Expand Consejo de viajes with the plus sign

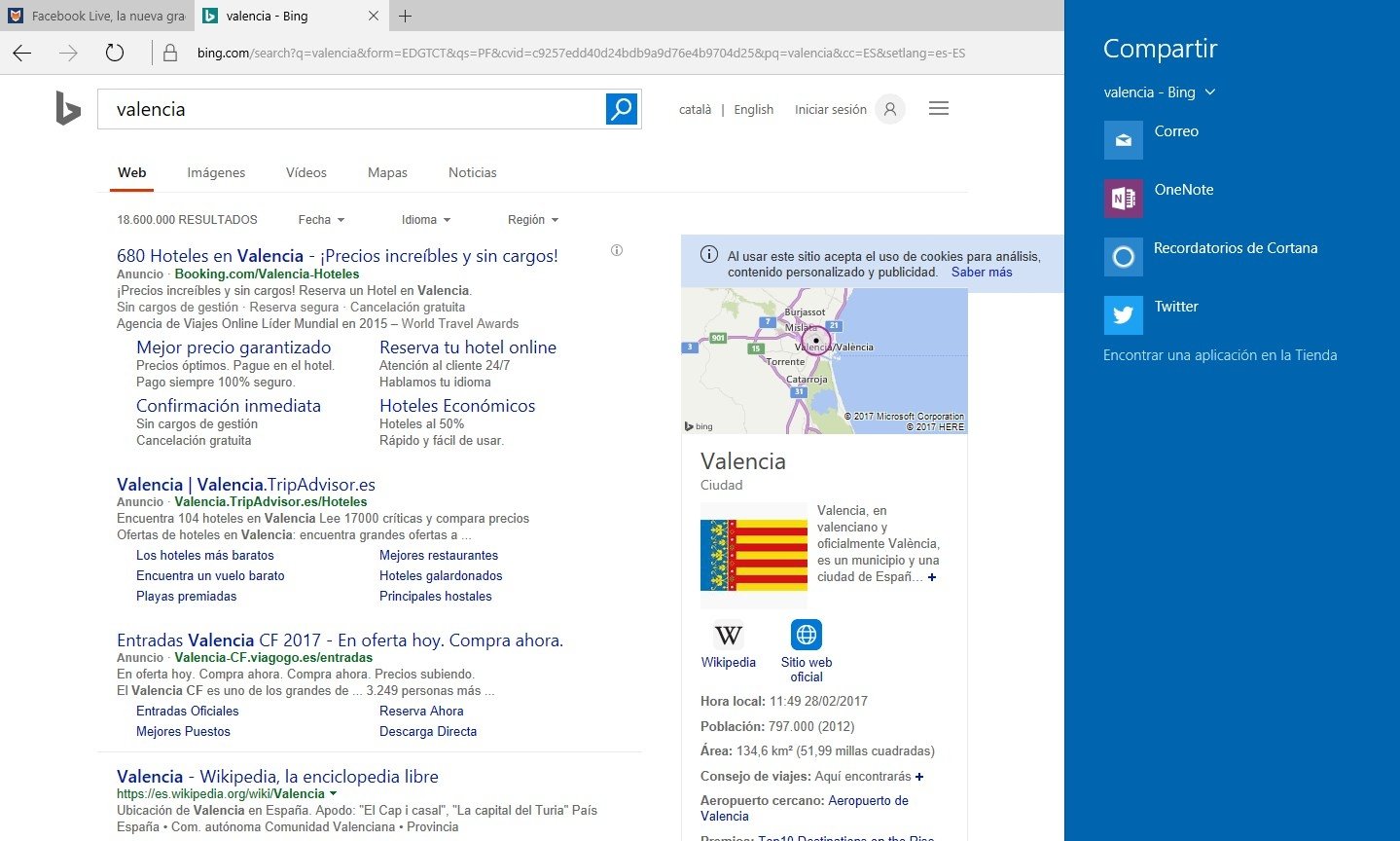coord(919,777)
